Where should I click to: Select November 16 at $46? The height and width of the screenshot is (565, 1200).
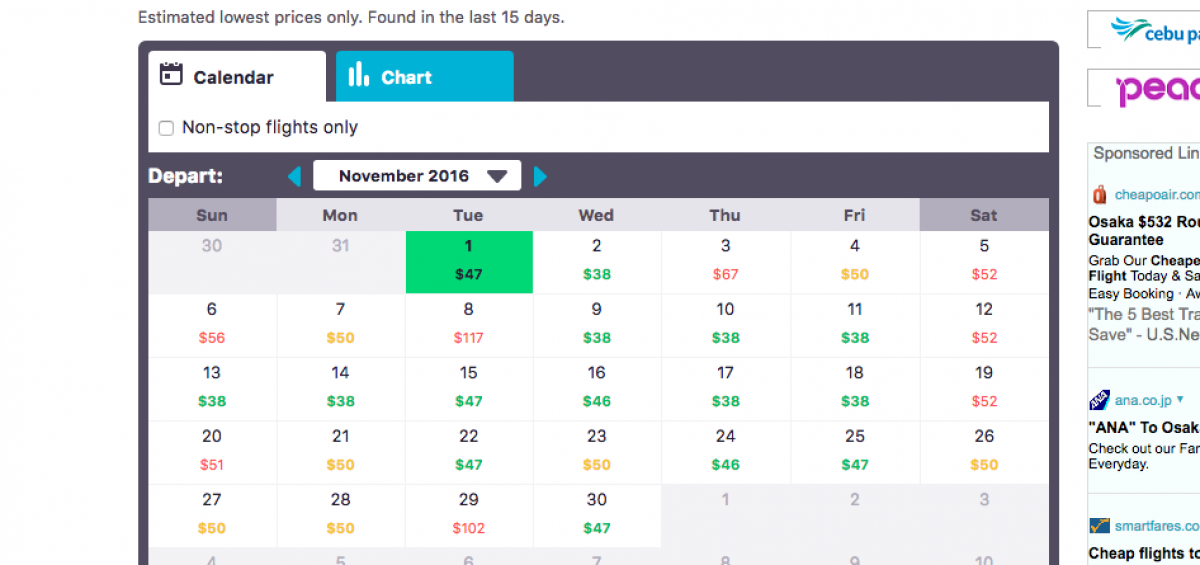(x=597, y=387)
